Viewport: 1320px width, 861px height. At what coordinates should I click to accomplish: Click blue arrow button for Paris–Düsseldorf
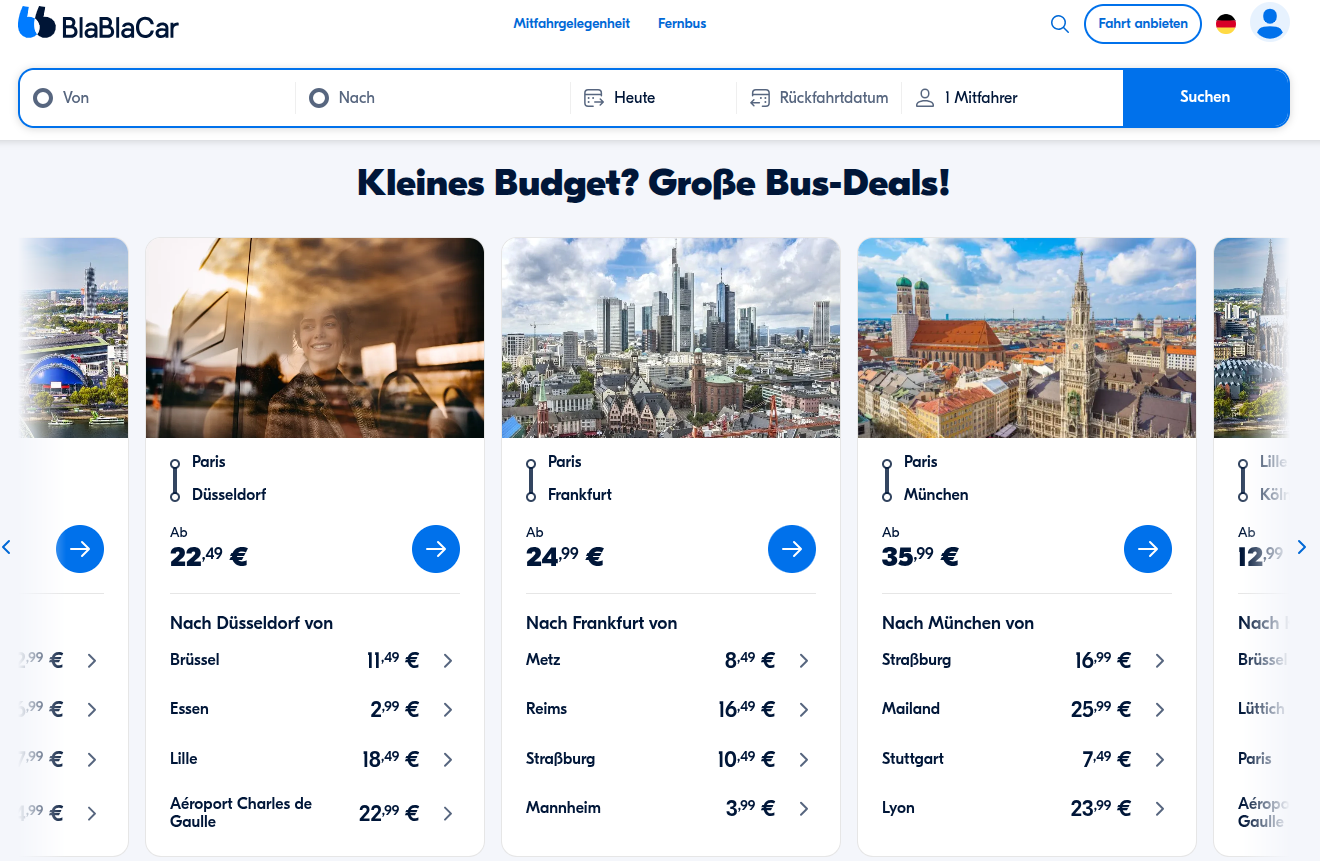[x=436, y=549]
